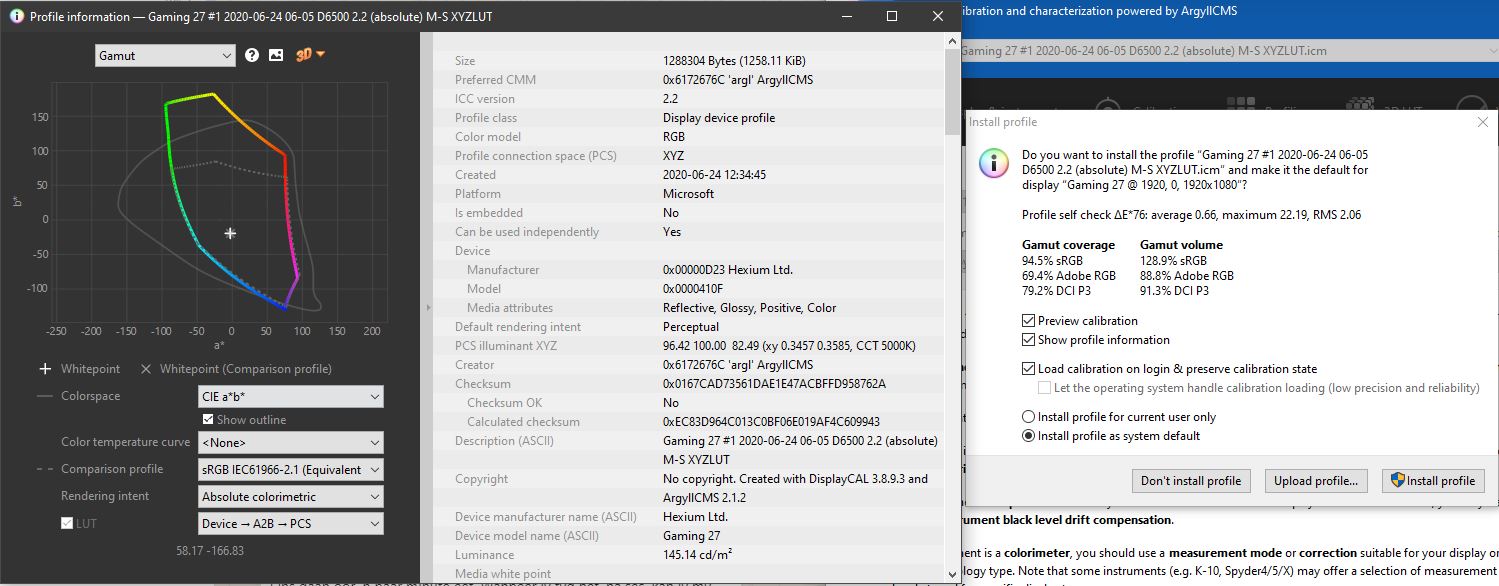This screenshot has width=1499, height=586.
Task: Minimize the Profile information window
Action: 847,17
